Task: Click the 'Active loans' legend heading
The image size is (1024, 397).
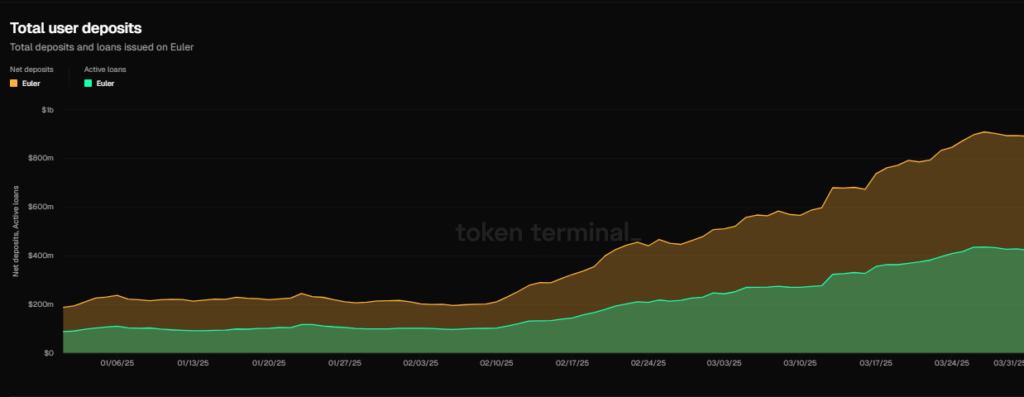Action: pos(105,69)
